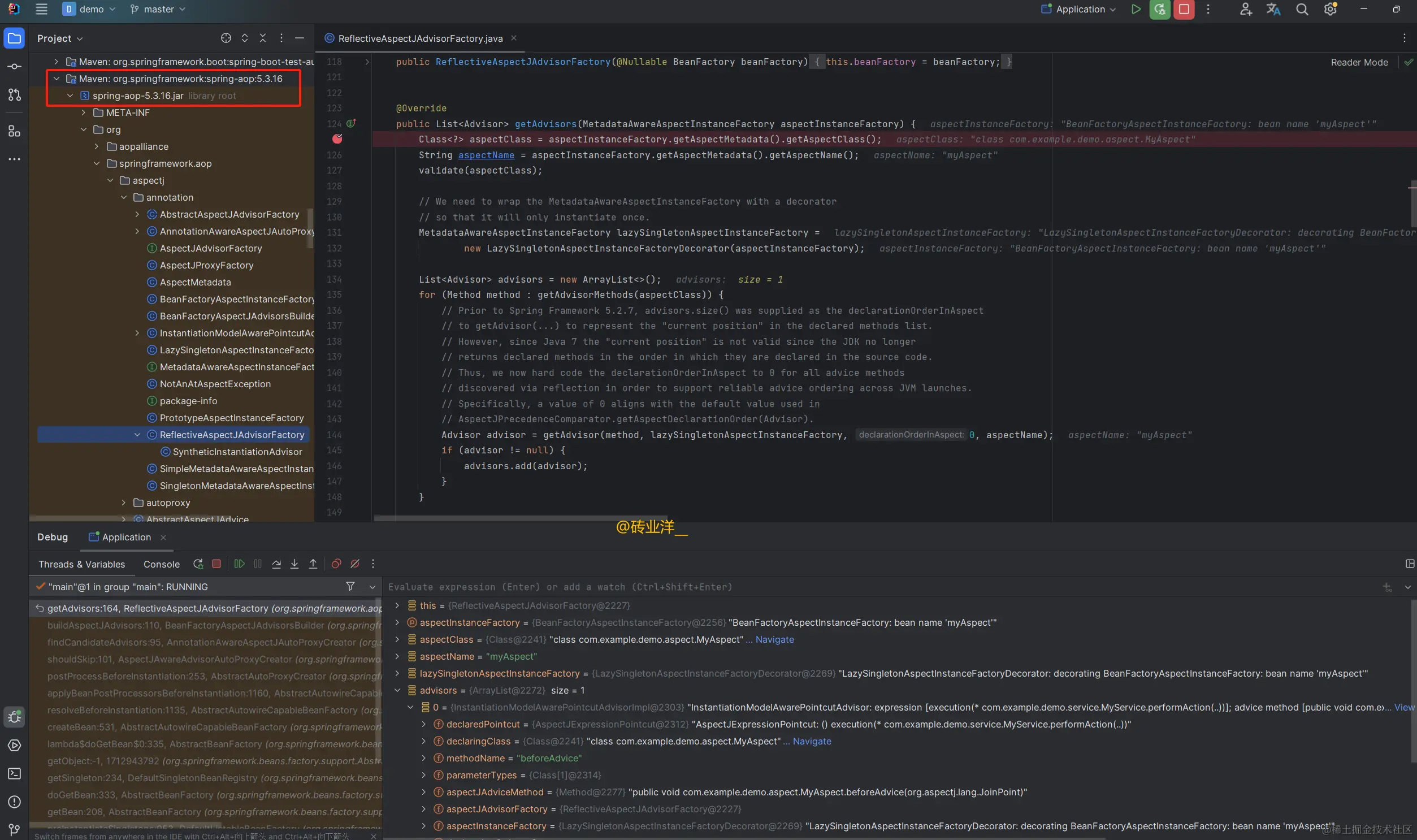Open the Problems tool window
The image size is (1417, 840).
pos(14,802)
